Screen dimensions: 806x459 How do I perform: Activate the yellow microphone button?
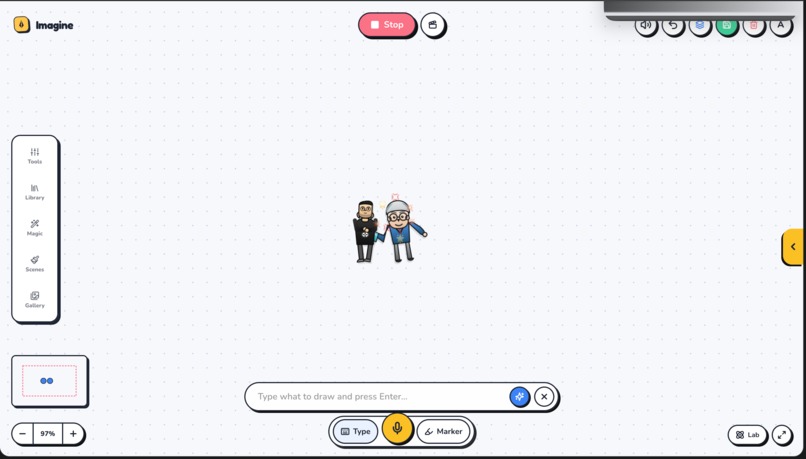pos(397,428)
